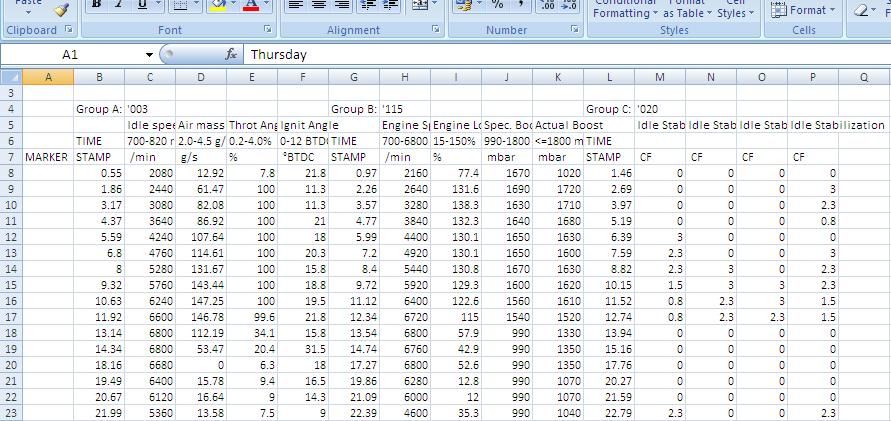The width and height of the screenshot is (891, 421).
Task: Open Conditional Formatting menu
Action: 626,9
